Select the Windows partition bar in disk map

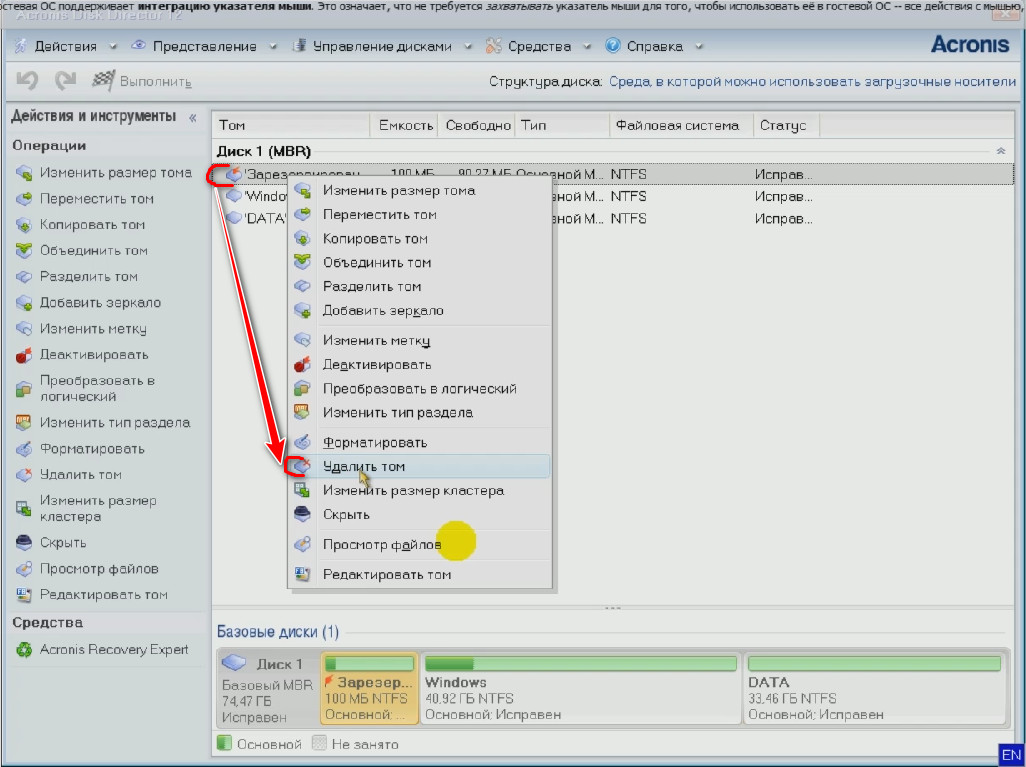[x=580, y=689]
